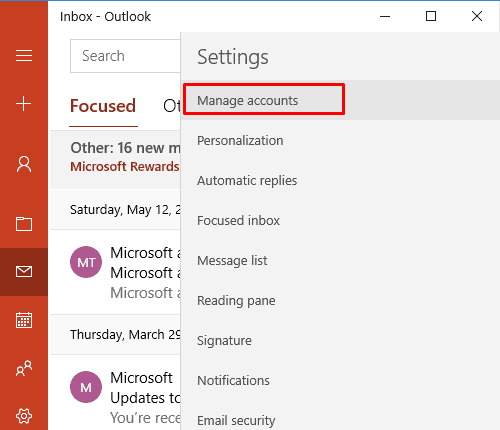
Task: Create new mail with plus icon
Action: (24, 104)
